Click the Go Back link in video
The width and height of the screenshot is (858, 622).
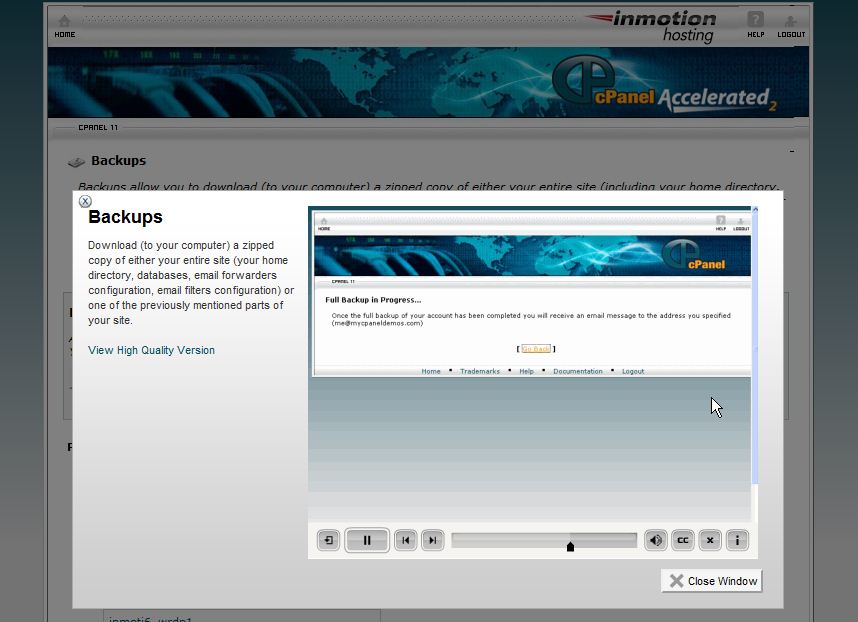(x=536, y=348)
